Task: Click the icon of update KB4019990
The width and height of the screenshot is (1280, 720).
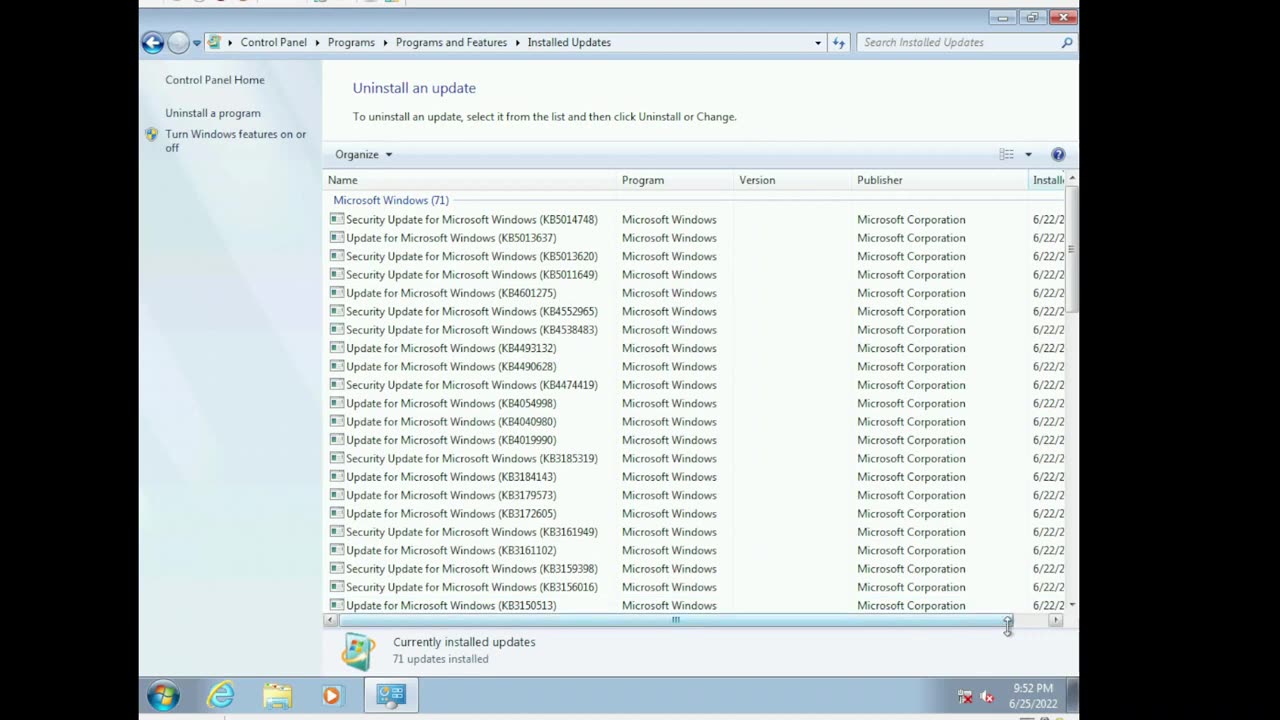Action: (337, 440)
